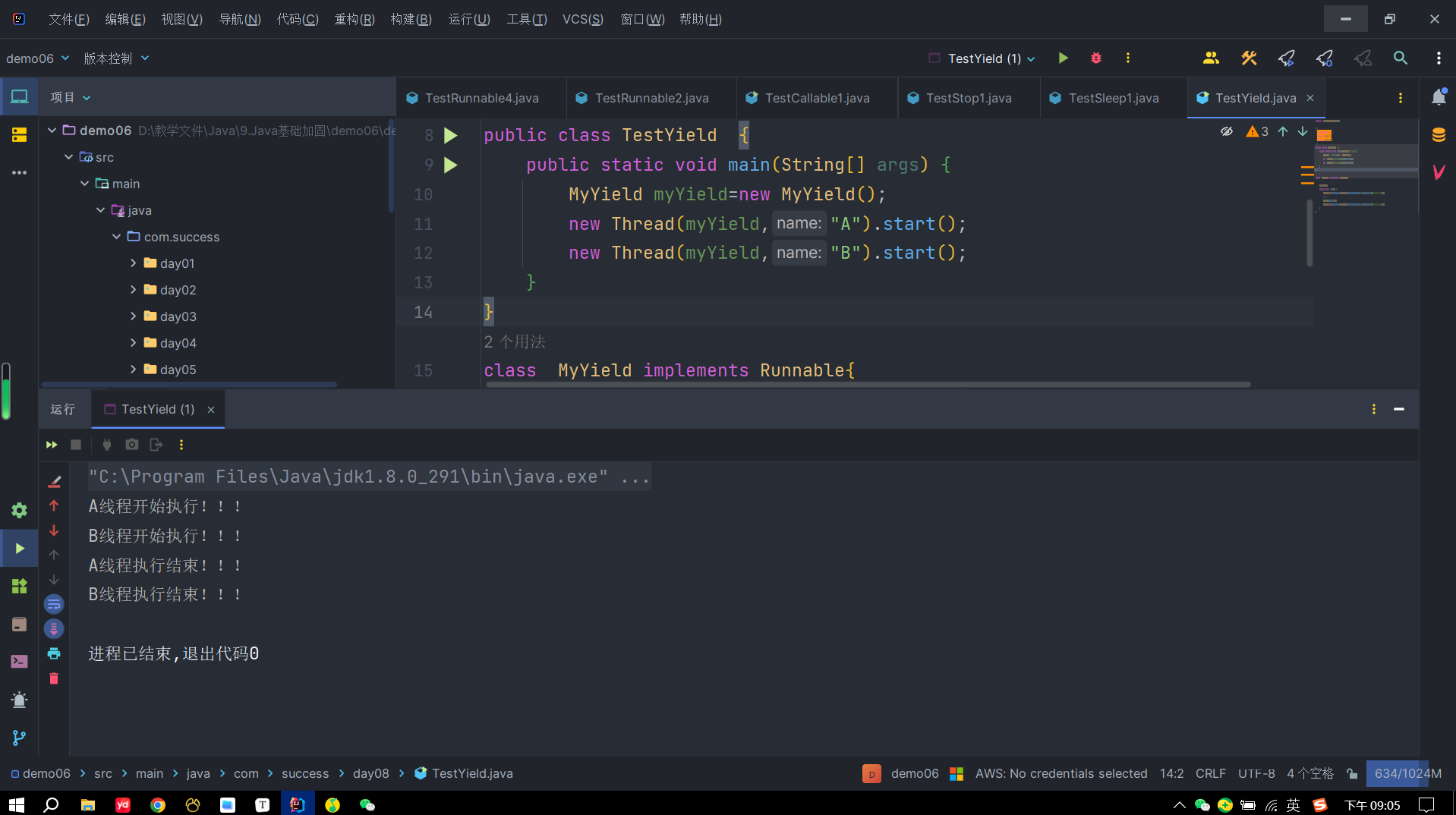The width and height of the screenshot is (1456, 815).
Task: Open VCS(S) menu
Action: (x=582, y=19)
